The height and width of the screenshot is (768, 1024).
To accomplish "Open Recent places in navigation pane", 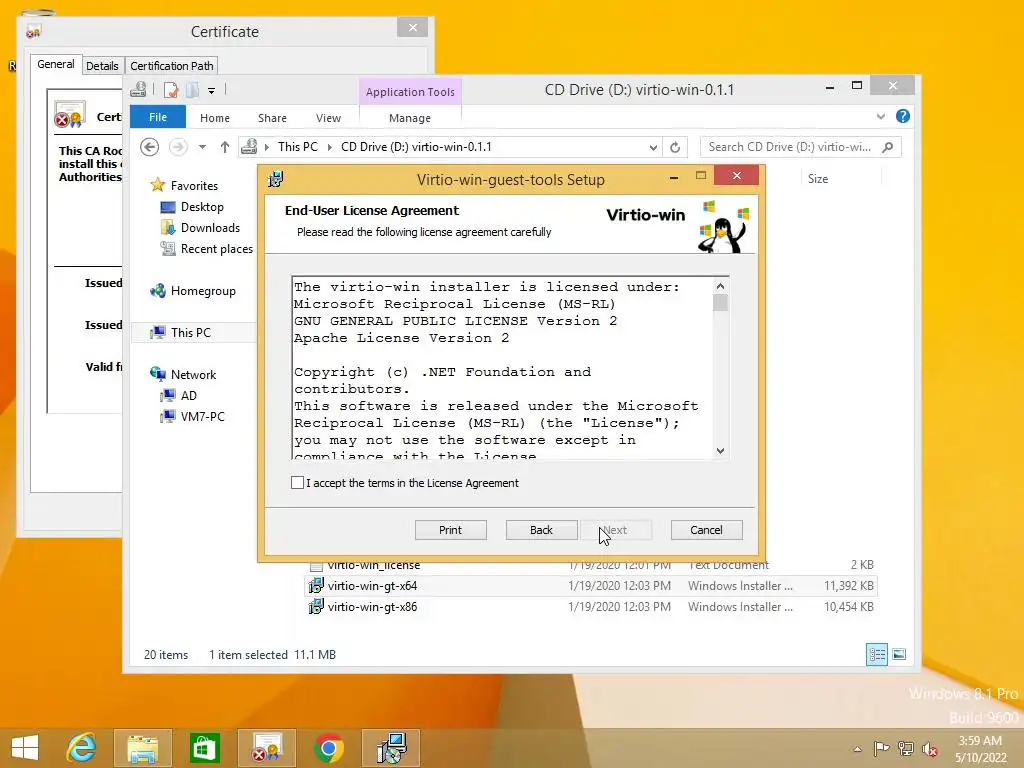I will tap(216, 249).
